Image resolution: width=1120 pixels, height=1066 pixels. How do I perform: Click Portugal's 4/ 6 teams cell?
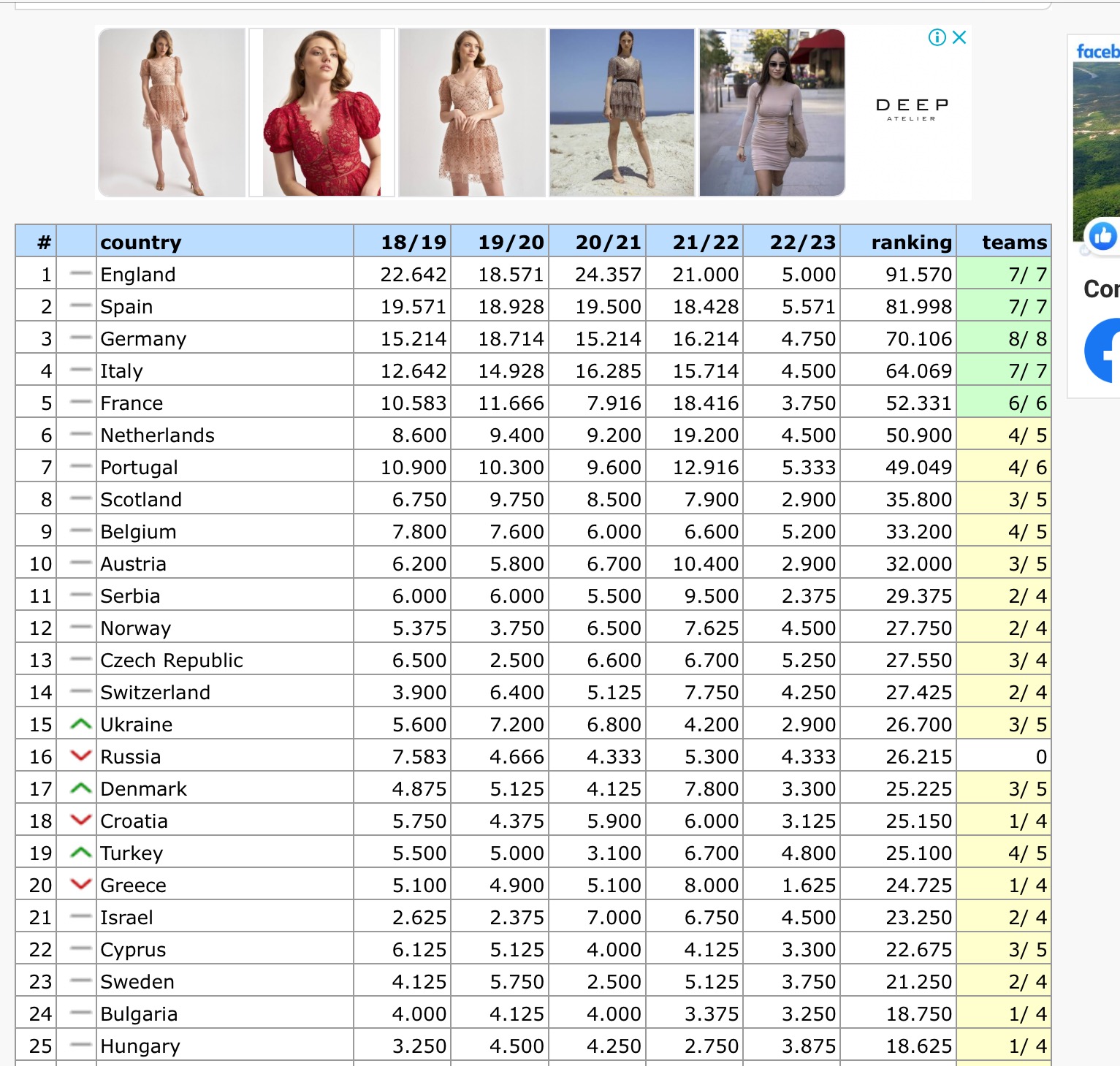1026,468
